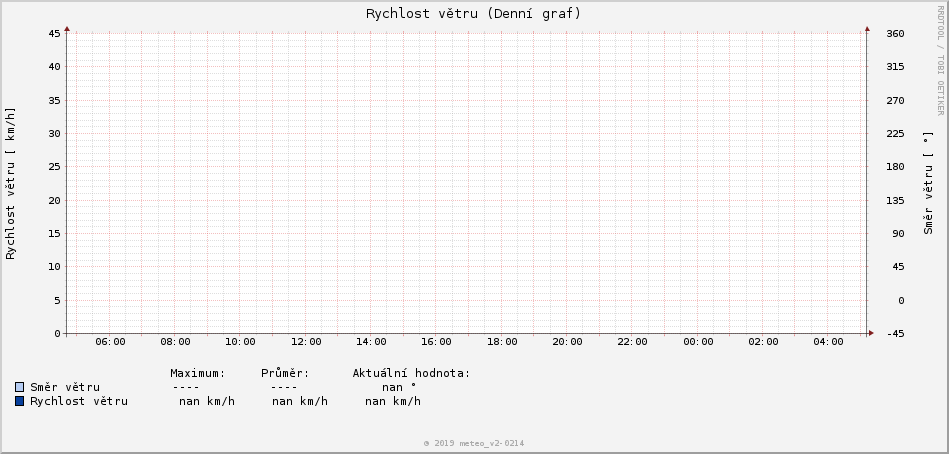
Task: Click the Rychlost větru legend label text
Action: pos(79,401)
